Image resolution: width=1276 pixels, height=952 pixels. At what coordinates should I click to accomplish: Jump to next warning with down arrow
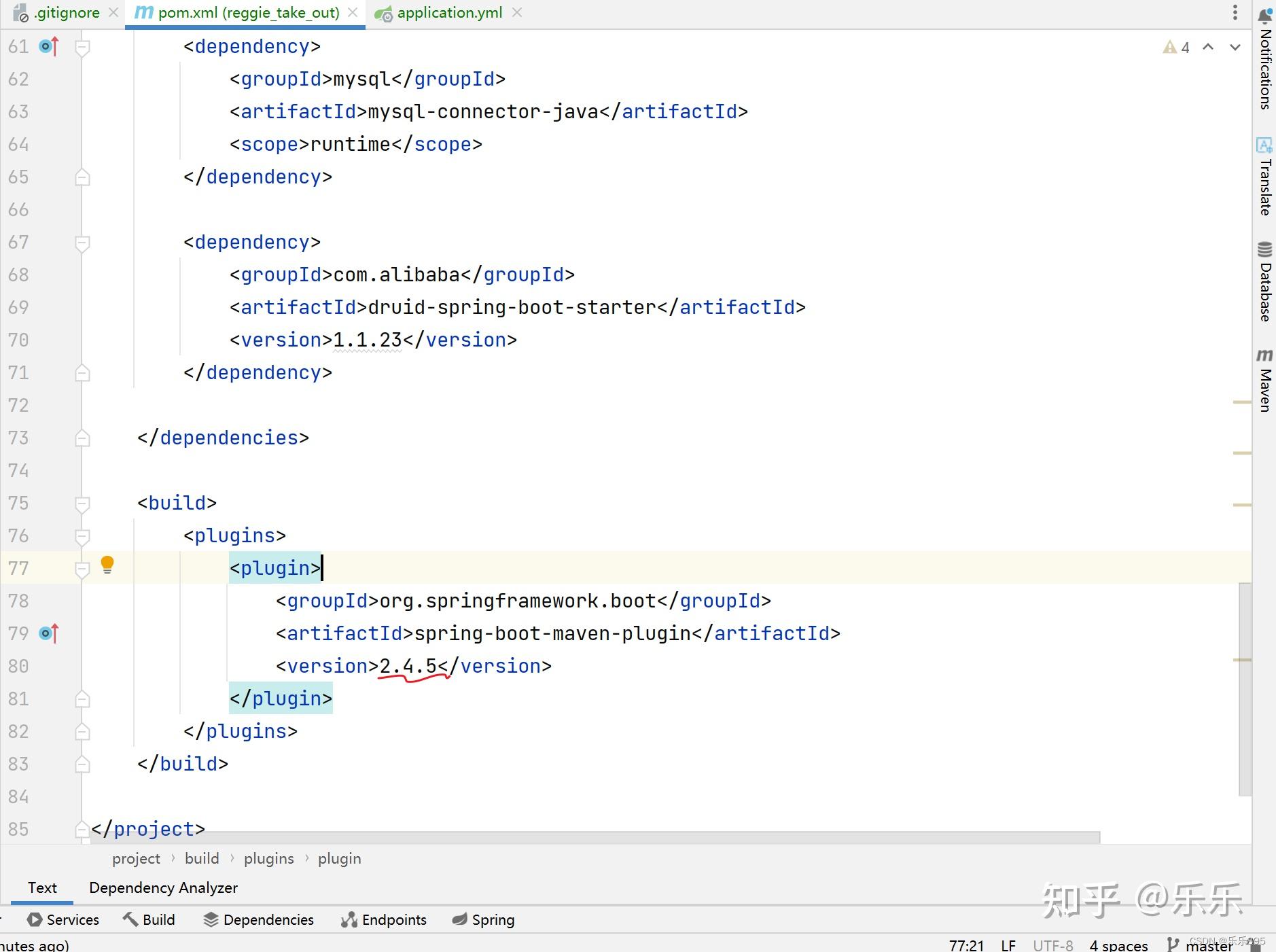pos(1235,47)
